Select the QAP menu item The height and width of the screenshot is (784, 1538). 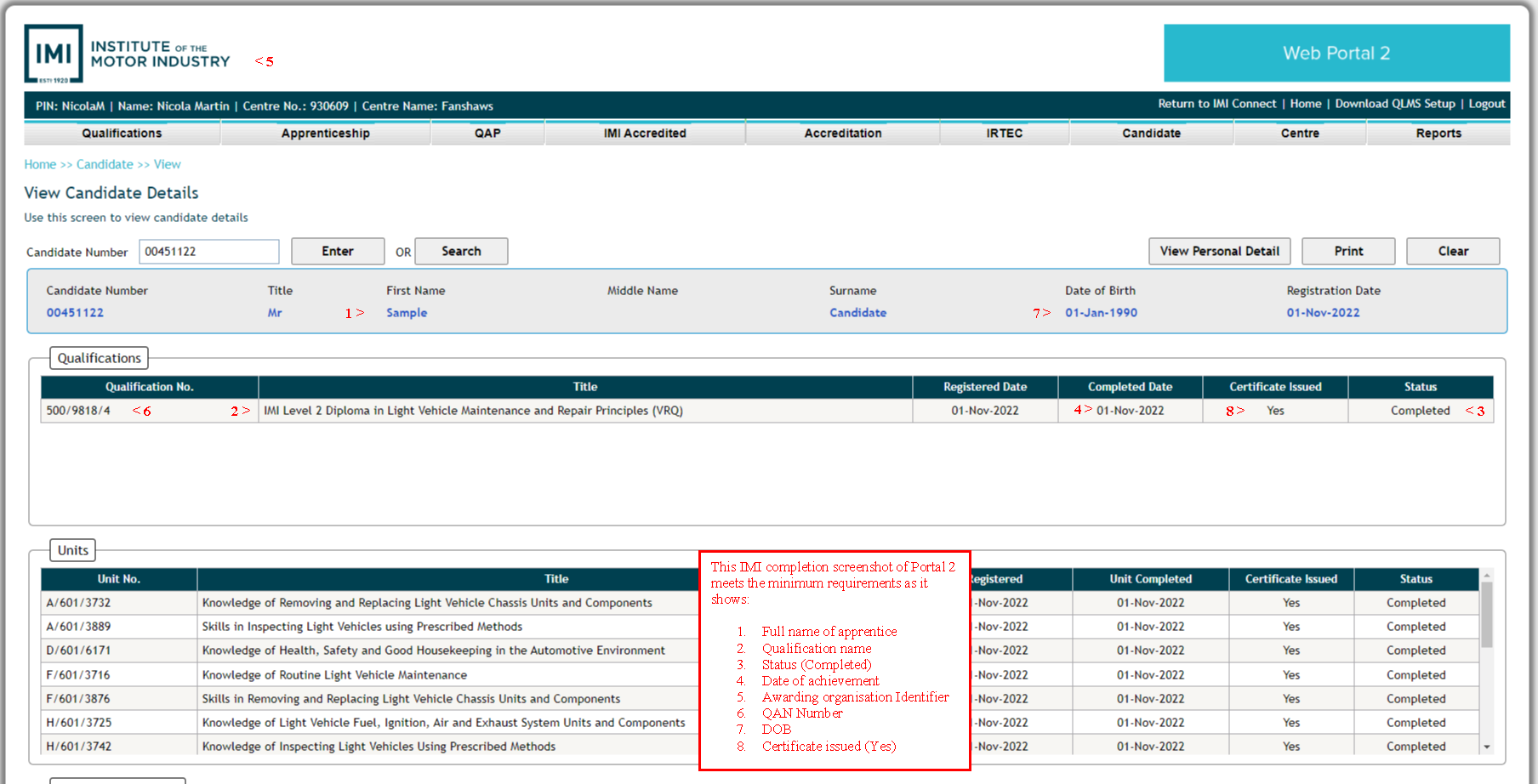tap(487, 134)
